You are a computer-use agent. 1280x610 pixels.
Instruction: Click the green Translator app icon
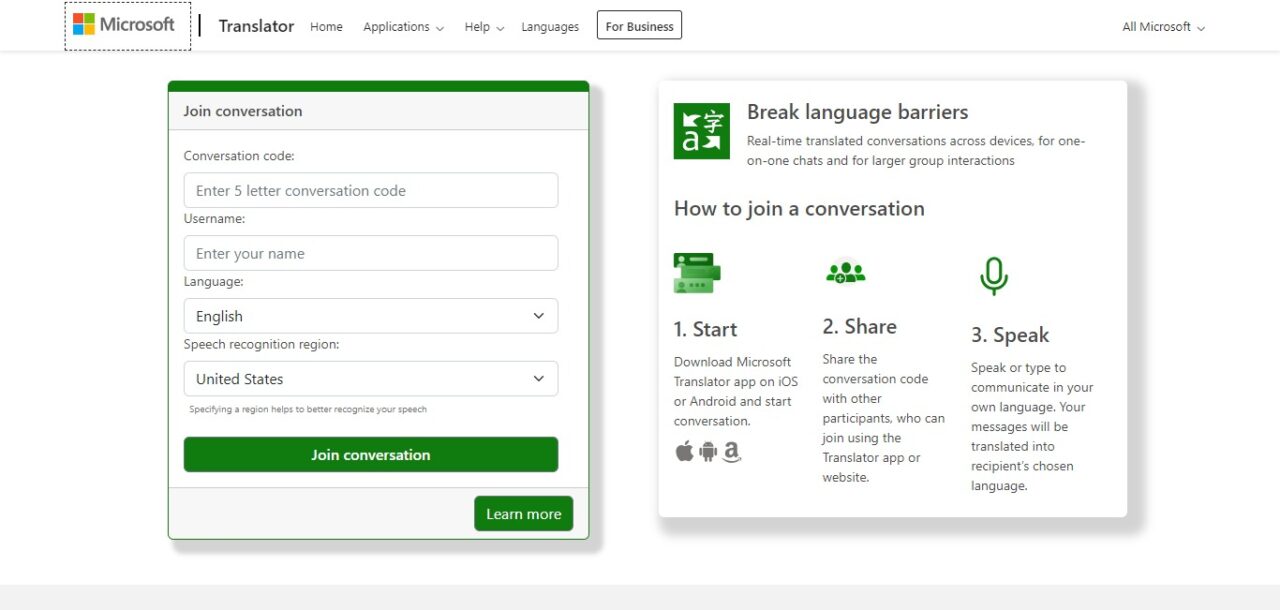click(x=701, y=131)
